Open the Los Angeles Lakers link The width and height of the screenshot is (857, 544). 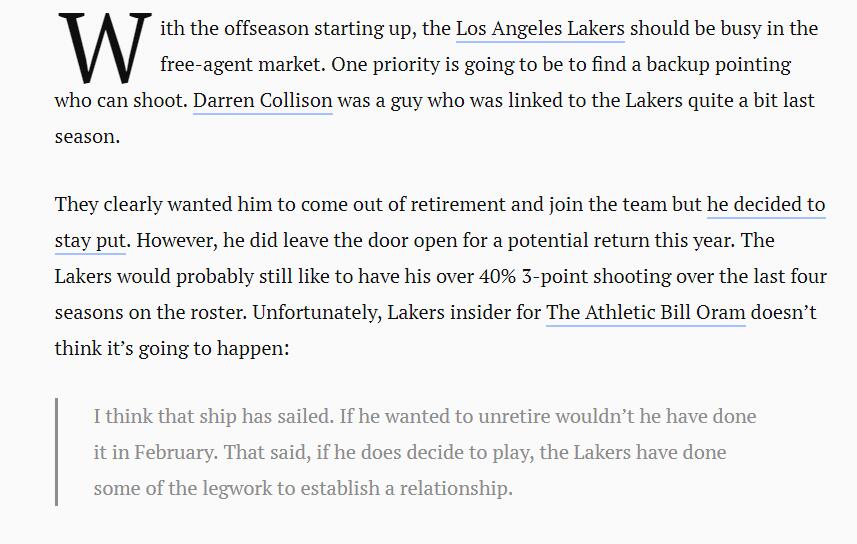point(540,29)
